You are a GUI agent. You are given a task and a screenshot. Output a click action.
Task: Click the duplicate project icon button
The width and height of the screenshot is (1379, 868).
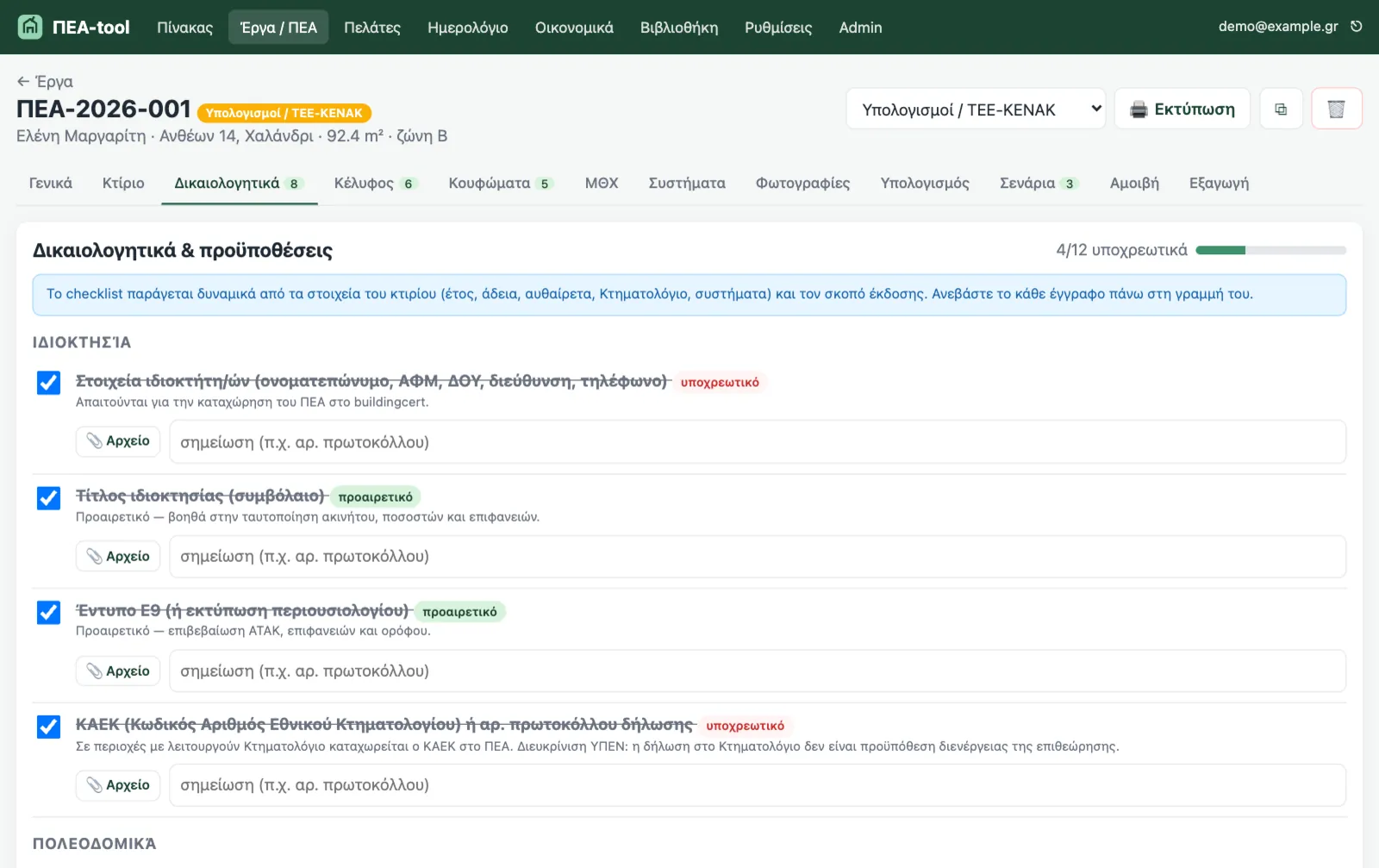tap(1281, 109)
